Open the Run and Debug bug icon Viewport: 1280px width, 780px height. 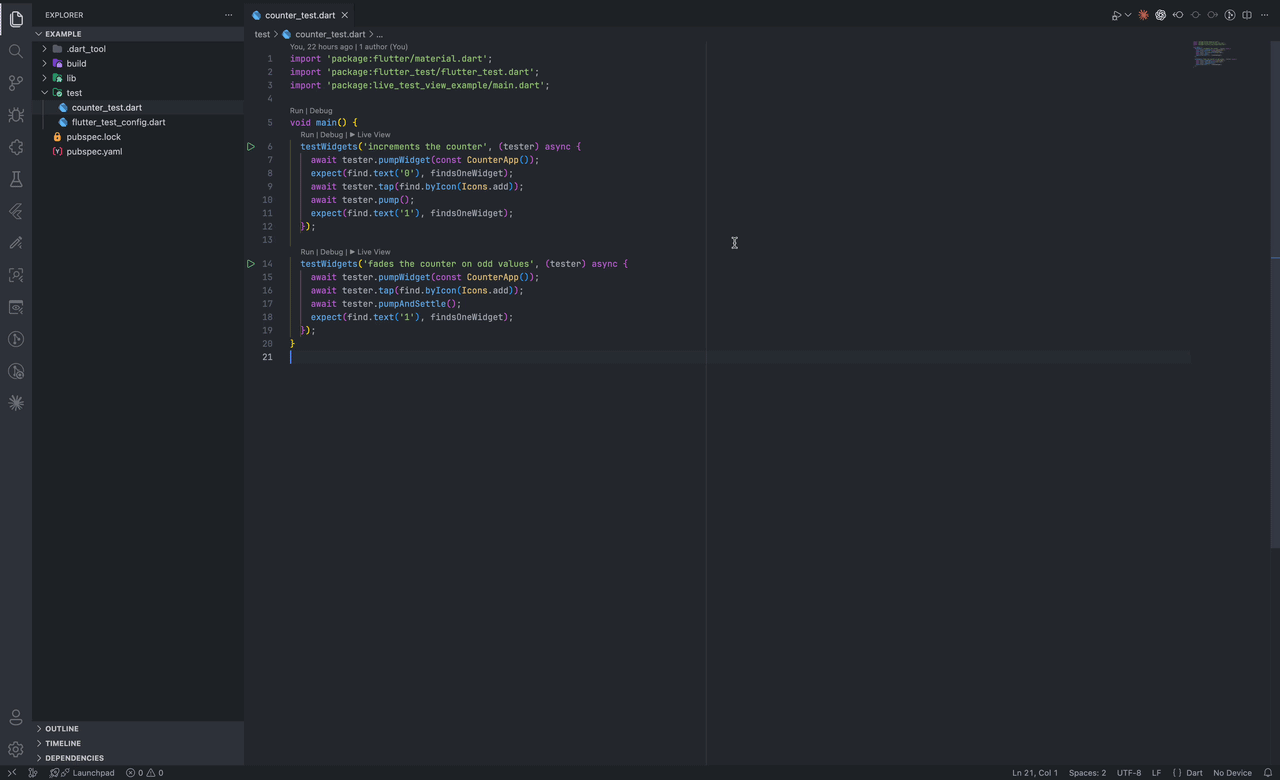pos(16,115)
